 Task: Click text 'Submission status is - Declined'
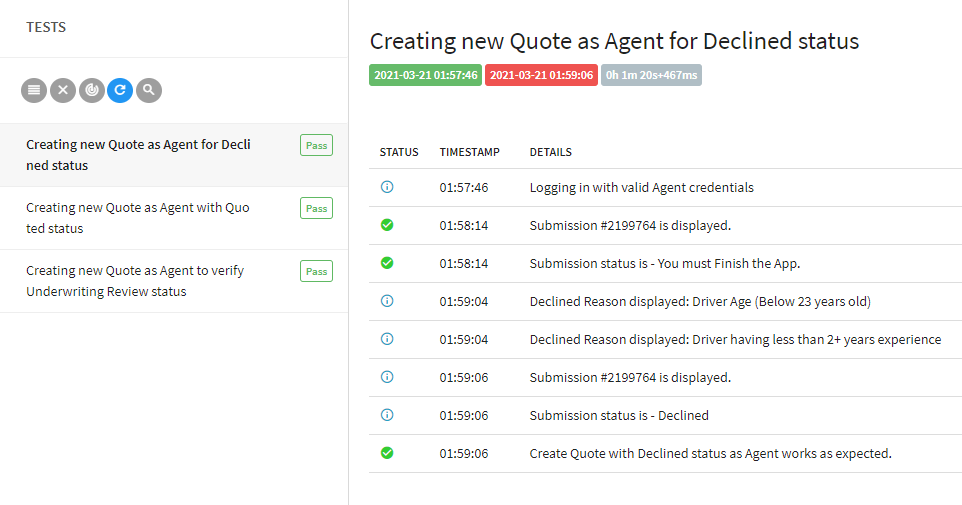[x=619, y=416]
